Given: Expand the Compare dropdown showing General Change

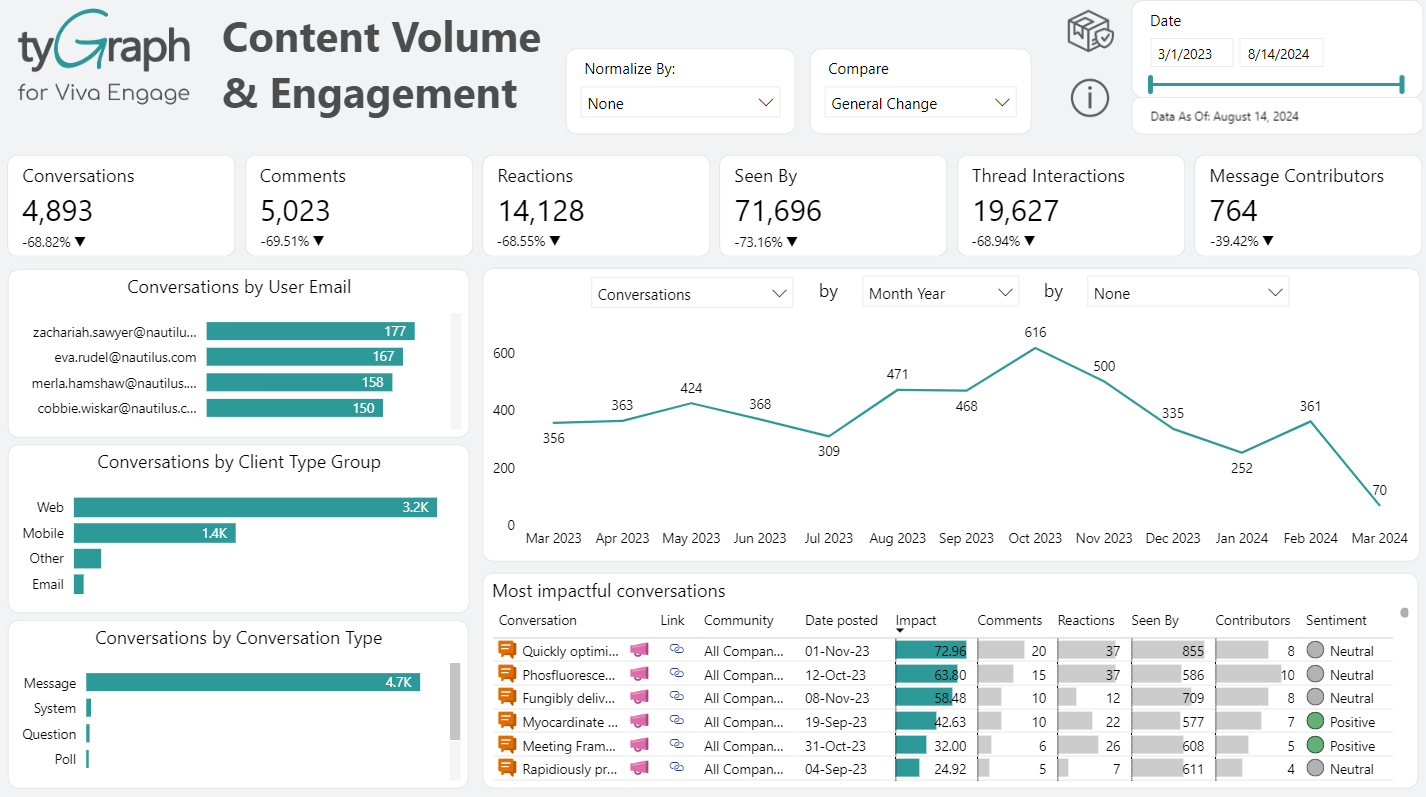Looking at the screenshot, I should click(920, 103).
